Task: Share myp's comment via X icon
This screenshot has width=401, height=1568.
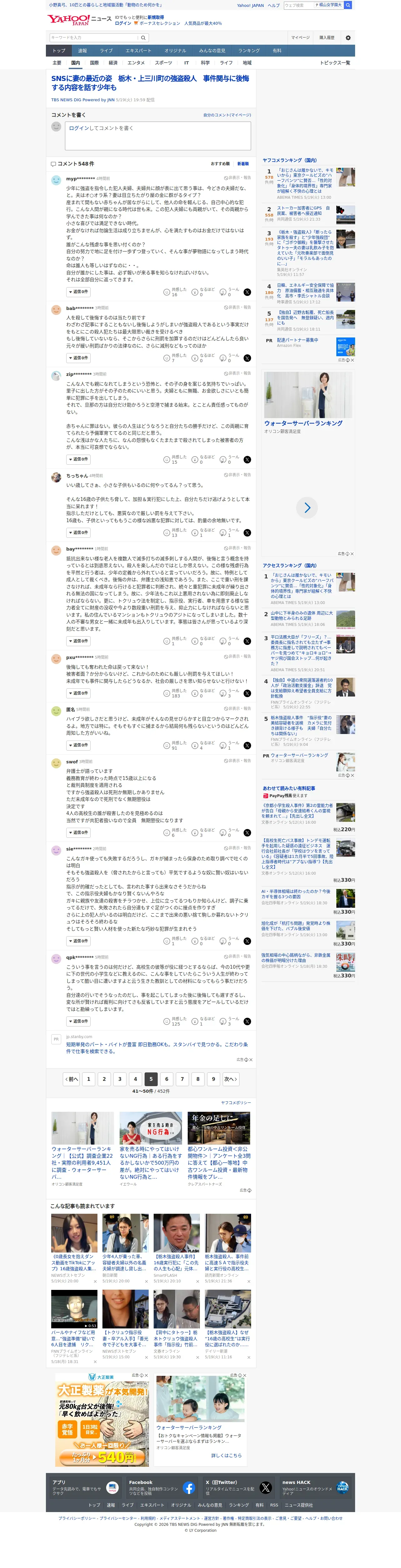Action: coord(247,292)
